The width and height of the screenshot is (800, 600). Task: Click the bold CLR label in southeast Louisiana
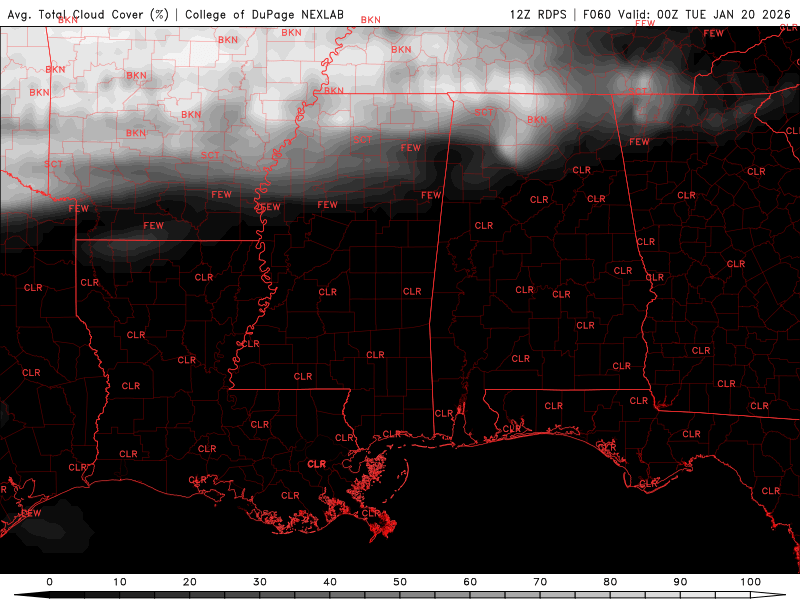pos(316,464)
